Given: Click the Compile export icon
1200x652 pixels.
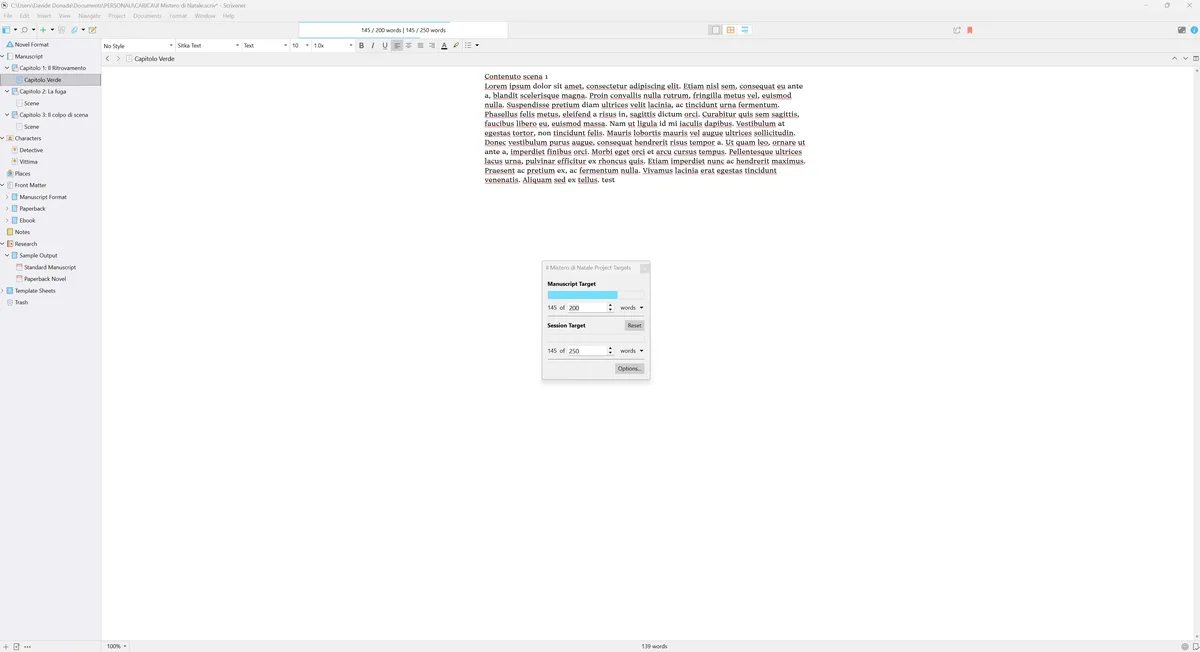Looking at the screenshot, I should 957,30.
